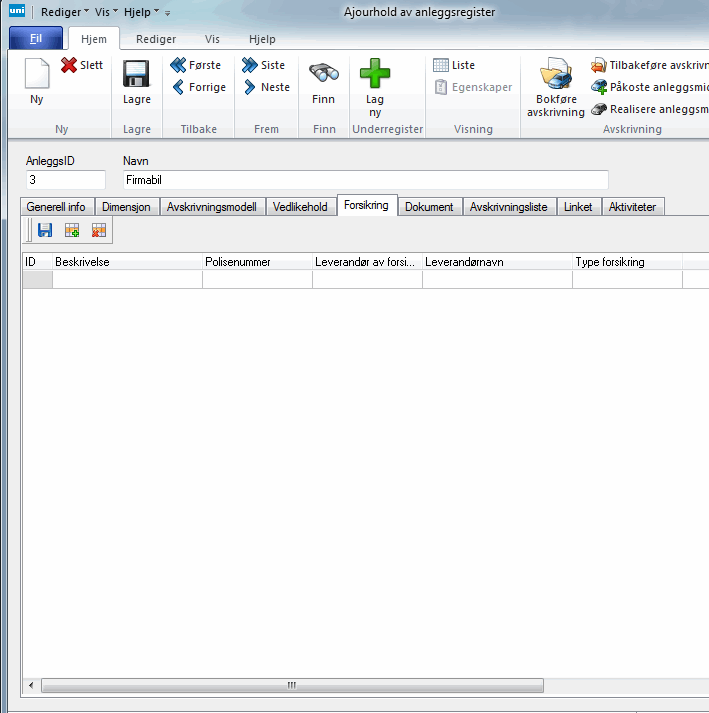Open search with Finn binoculars icon
Viewport: 709px width, 713px height.
pyautogui.click(x=324, y=76)
